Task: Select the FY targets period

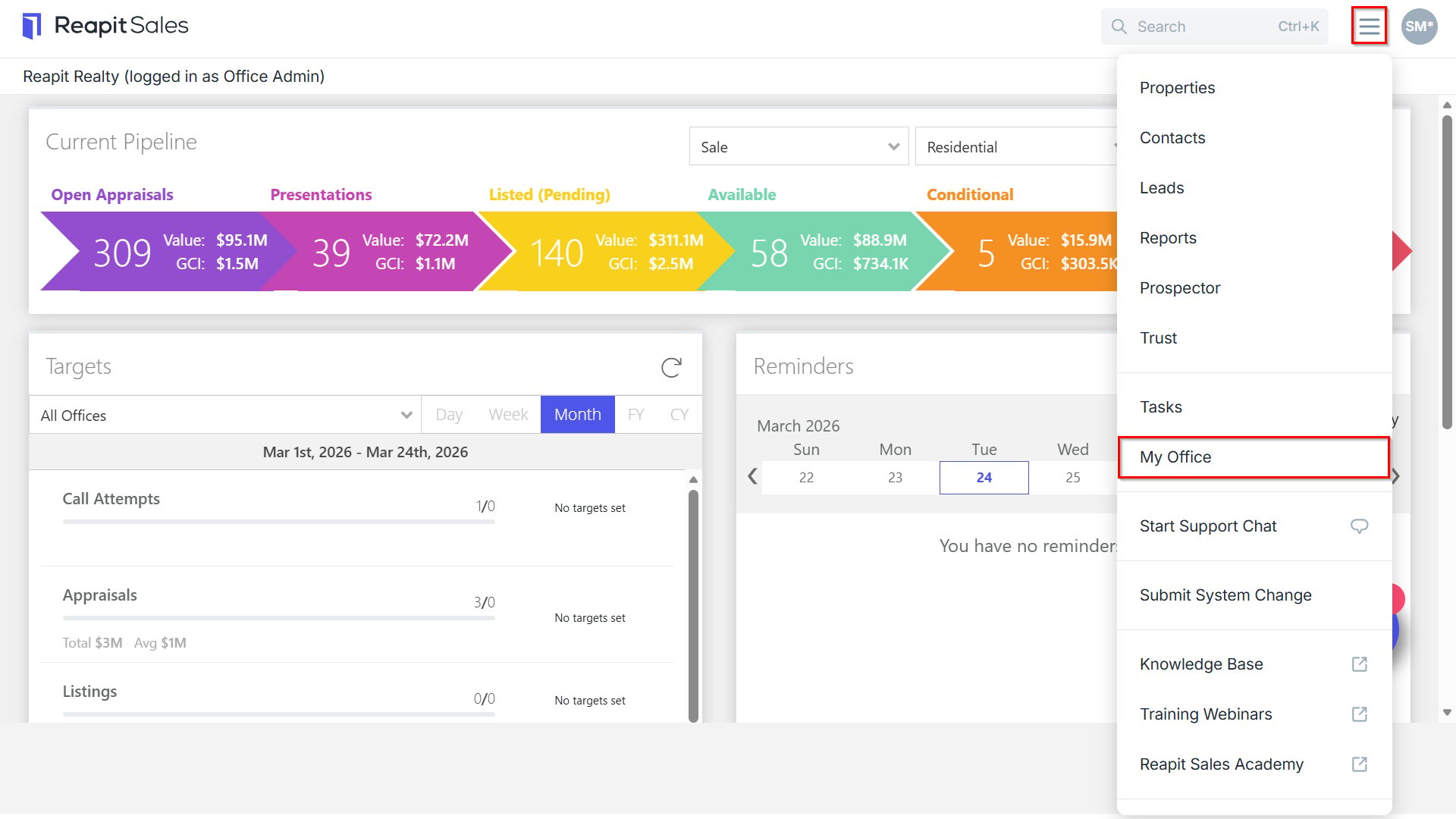Action: pyautogui.click(x=635, y=415)
